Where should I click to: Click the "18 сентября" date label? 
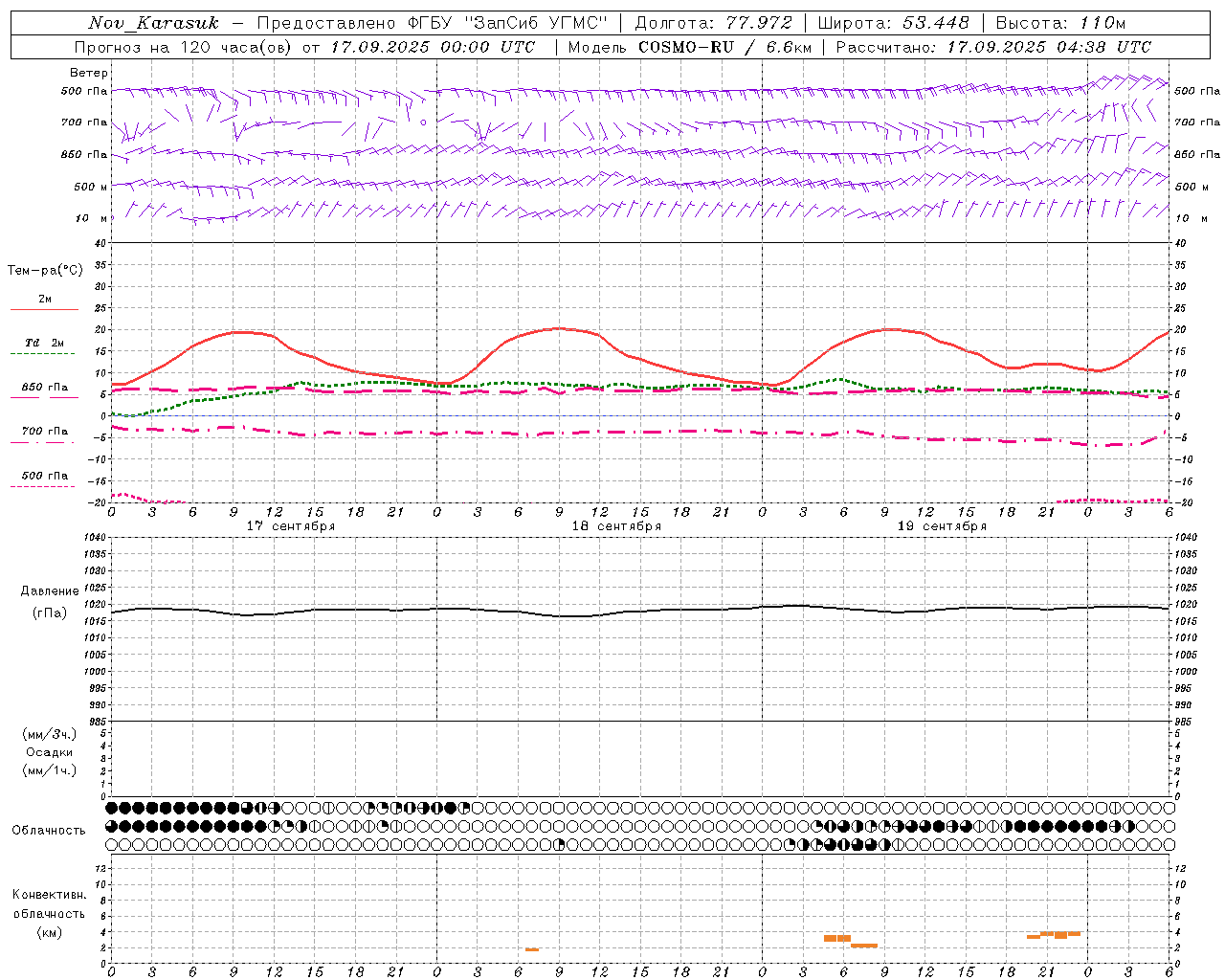[616, 526]
